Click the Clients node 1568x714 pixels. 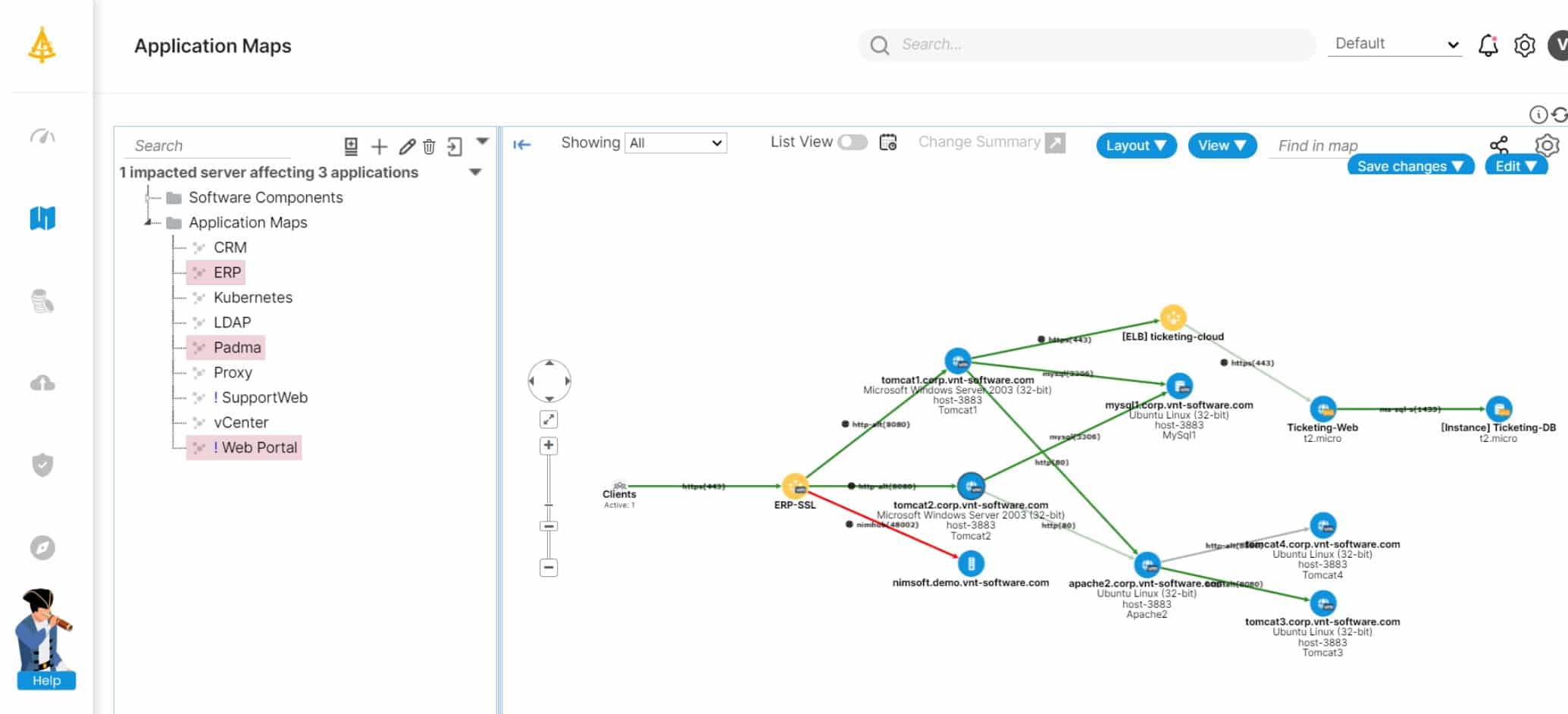[x=619, y=486]
